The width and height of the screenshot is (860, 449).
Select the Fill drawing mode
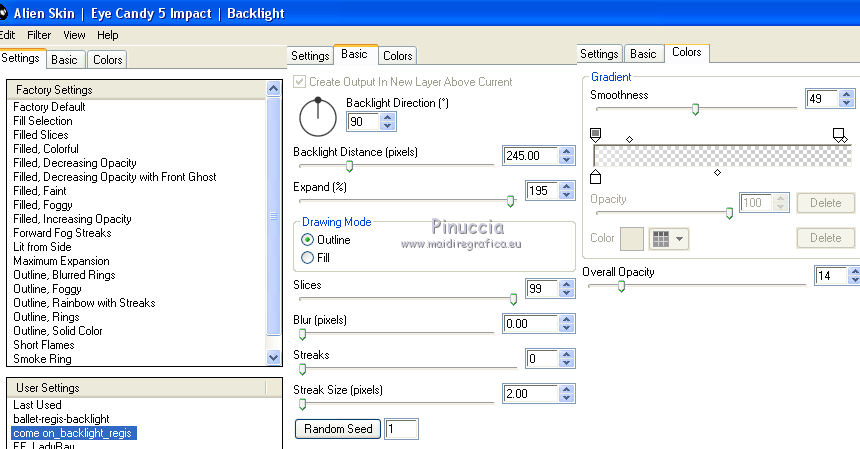click(308, 258)
